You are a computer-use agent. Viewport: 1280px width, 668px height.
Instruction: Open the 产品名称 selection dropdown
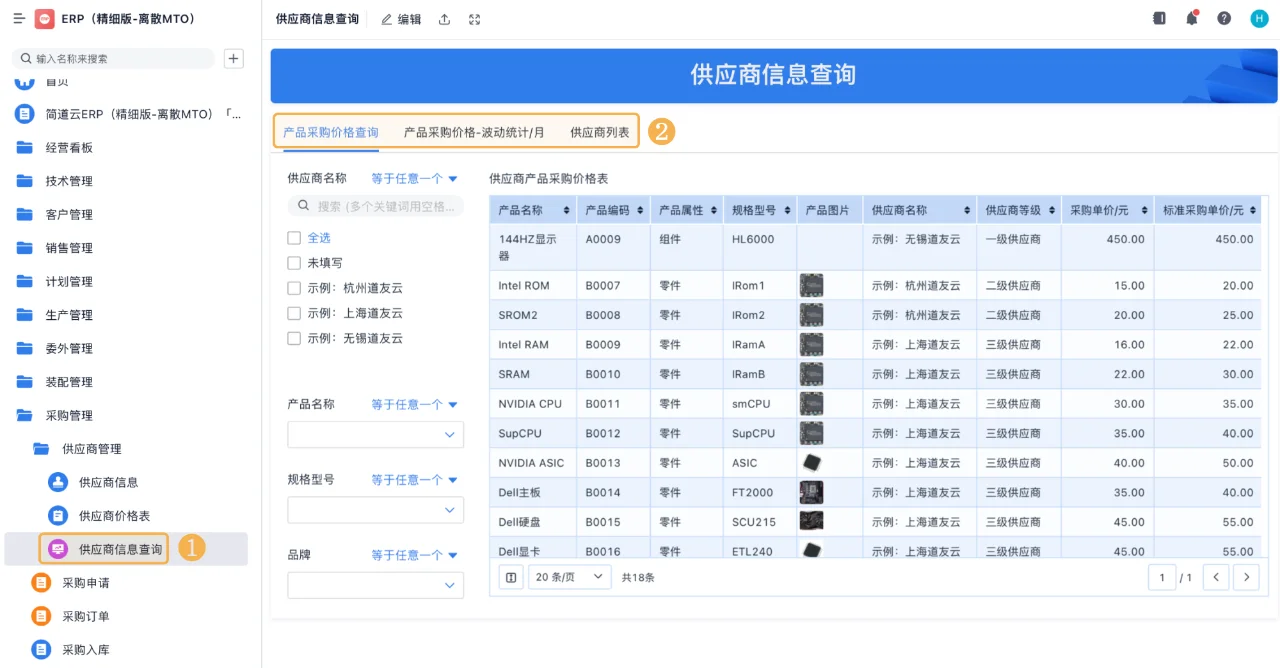tap(375, 435)
